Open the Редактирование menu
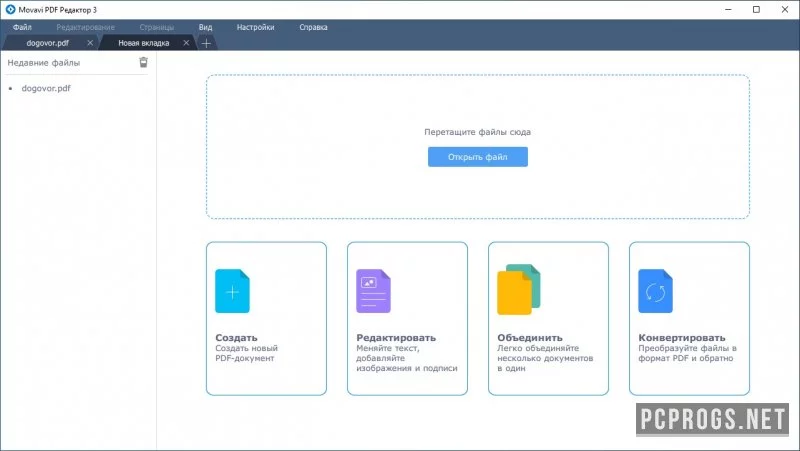This screenshot has width=800, height=451. (x=85, y=27)
